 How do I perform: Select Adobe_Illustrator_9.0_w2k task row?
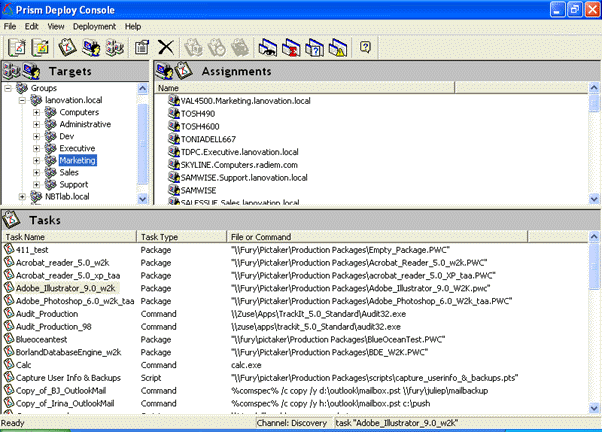pos(65,288)
